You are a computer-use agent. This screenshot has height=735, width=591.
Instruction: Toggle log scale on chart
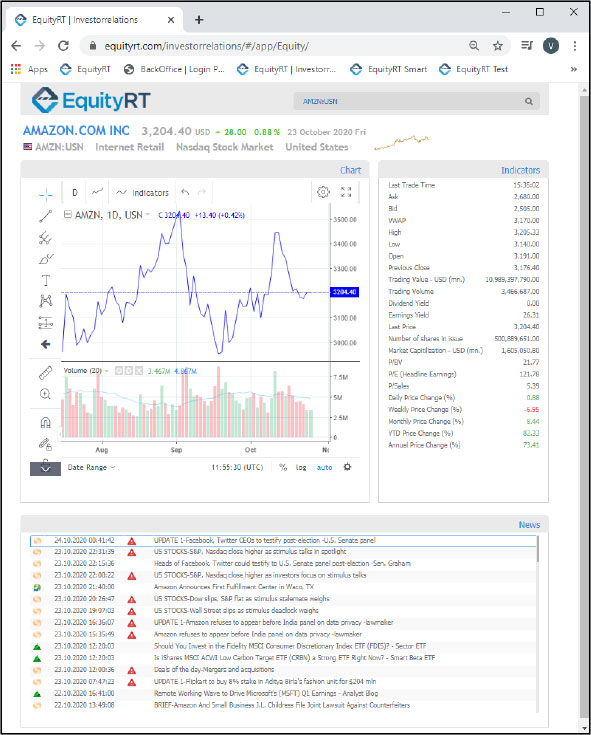pos(301,467)
